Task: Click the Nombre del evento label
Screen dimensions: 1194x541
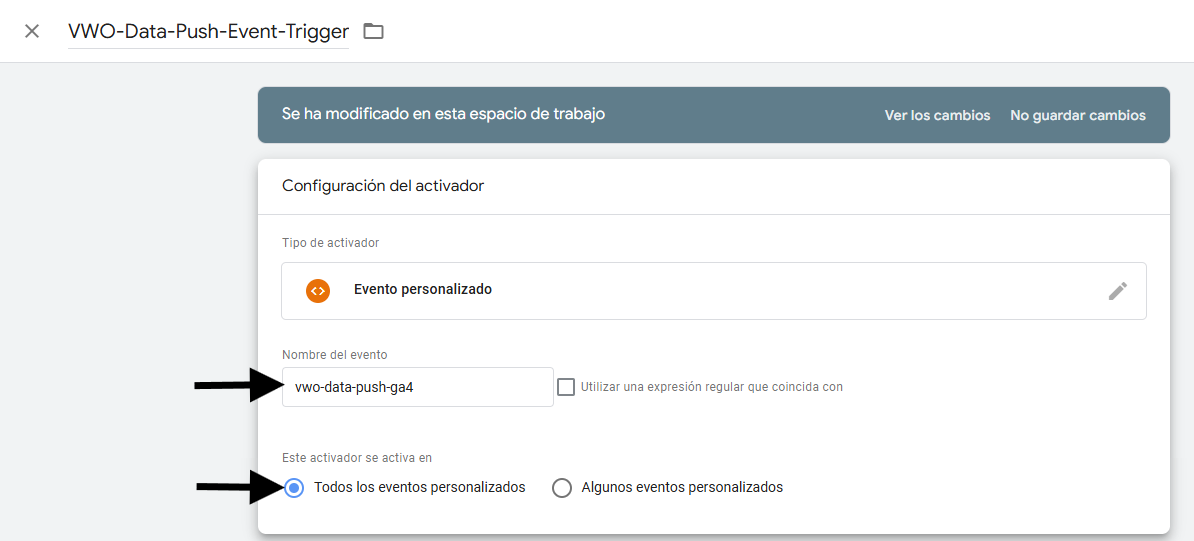Action: pyautogui.click(x=334, y=355)
